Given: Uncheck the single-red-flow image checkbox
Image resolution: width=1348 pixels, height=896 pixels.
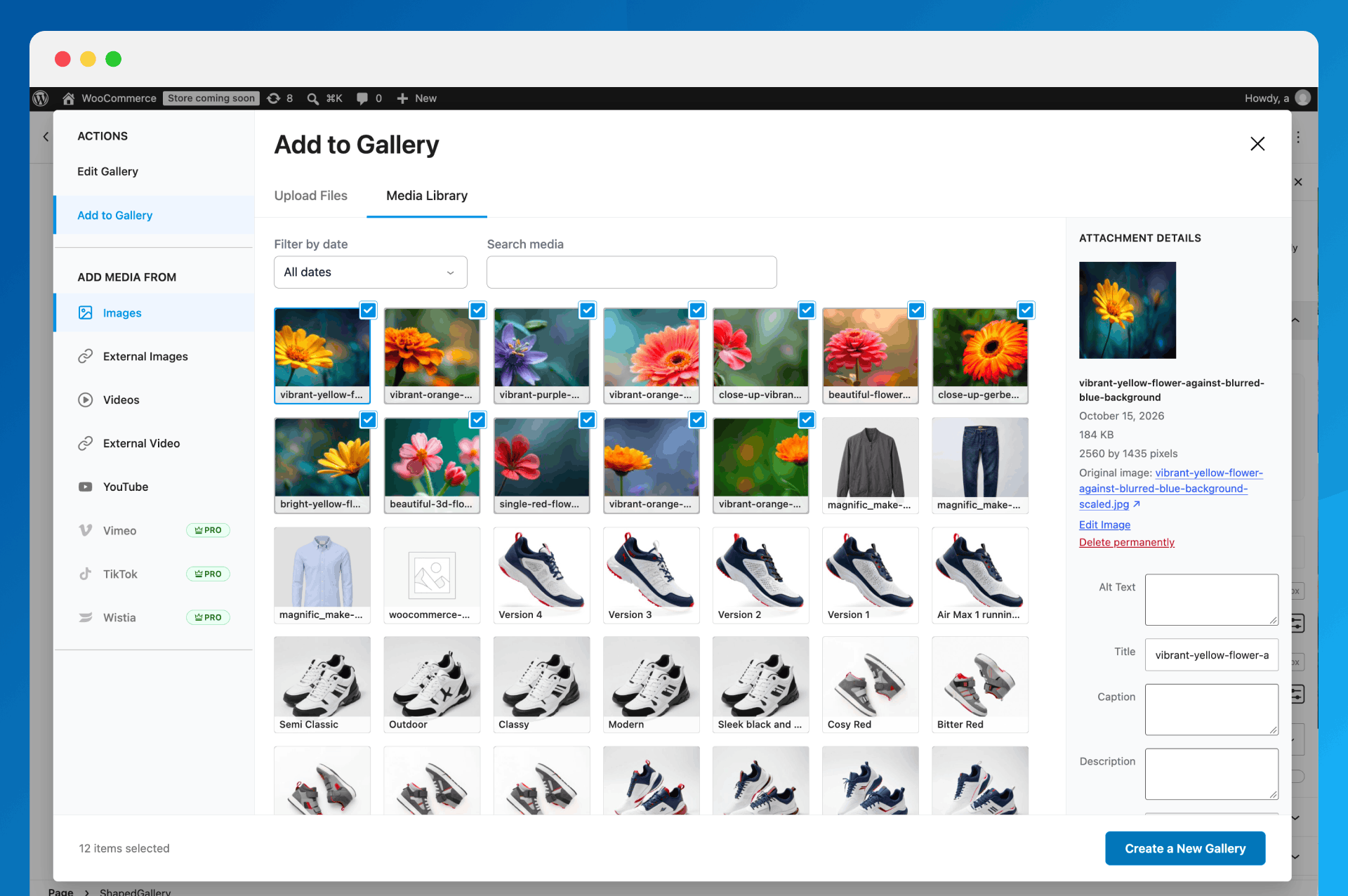Looking at the screenshot, I should 588,420.
